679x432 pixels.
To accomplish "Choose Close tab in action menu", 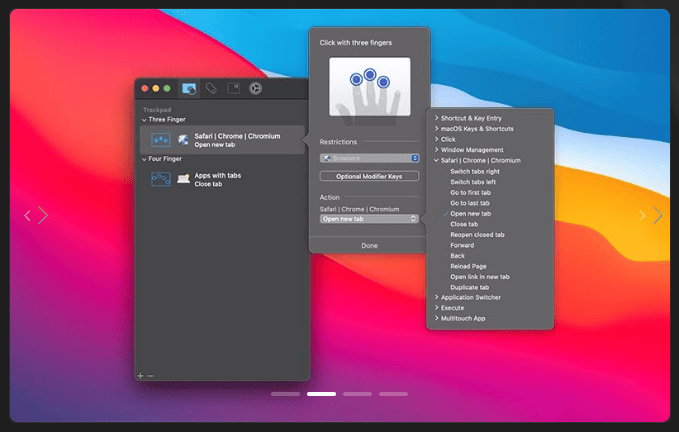I will tap(464, 224).
